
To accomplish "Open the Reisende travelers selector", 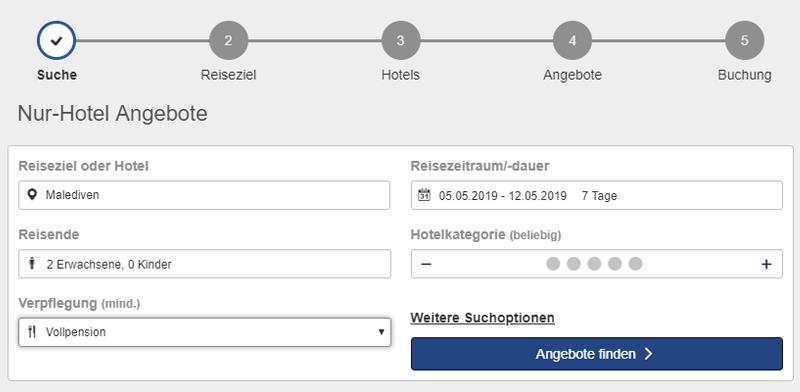I will [205, 264].
